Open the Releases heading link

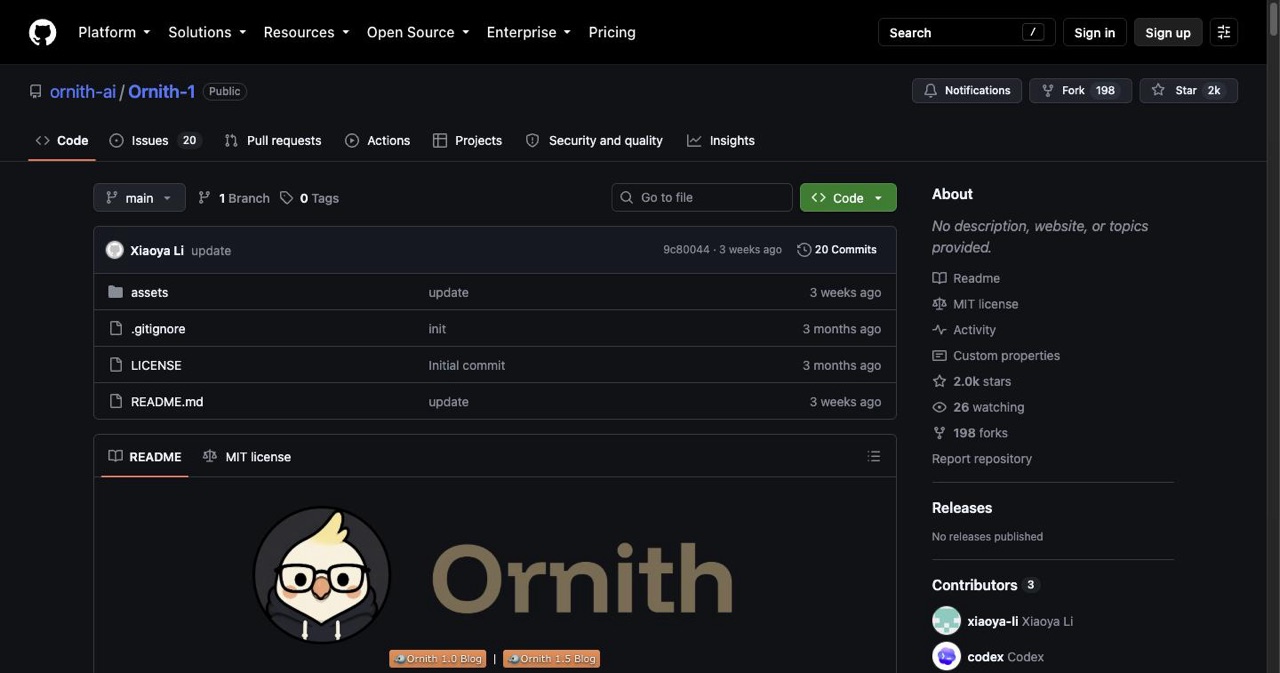click(x=962, y=508)
